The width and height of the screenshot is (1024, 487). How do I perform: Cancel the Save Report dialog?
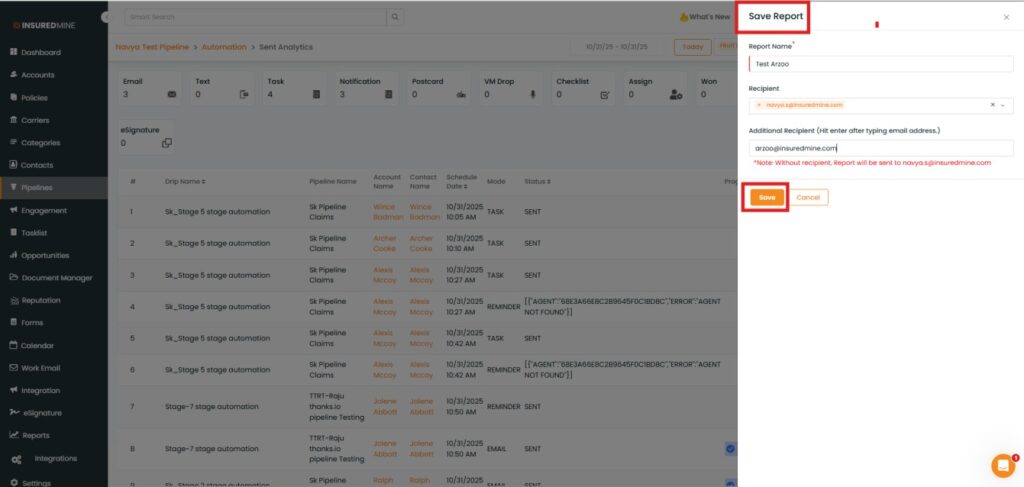click(808, 197)
